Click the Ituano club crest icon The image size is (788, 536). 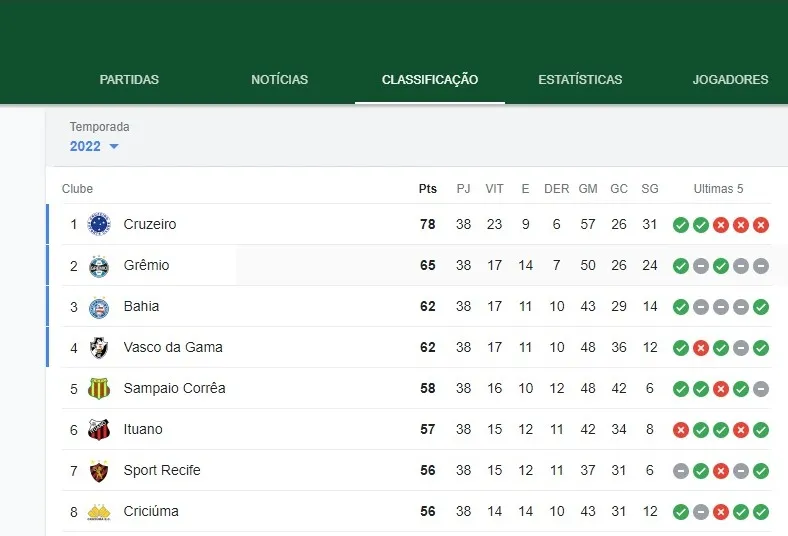coord(99,430)
